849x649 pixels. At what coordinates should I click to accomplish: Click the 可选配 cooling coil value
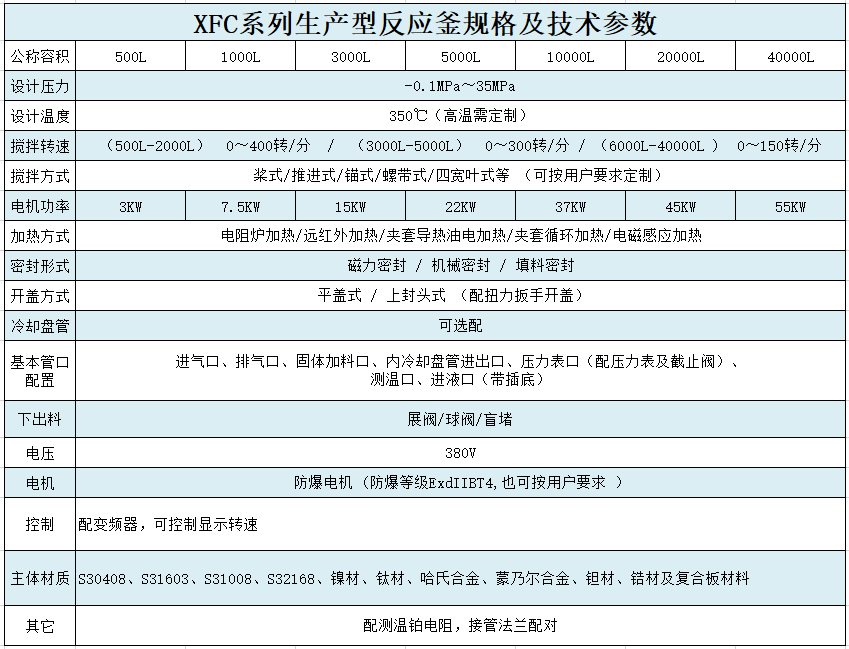tap(460, 326)
